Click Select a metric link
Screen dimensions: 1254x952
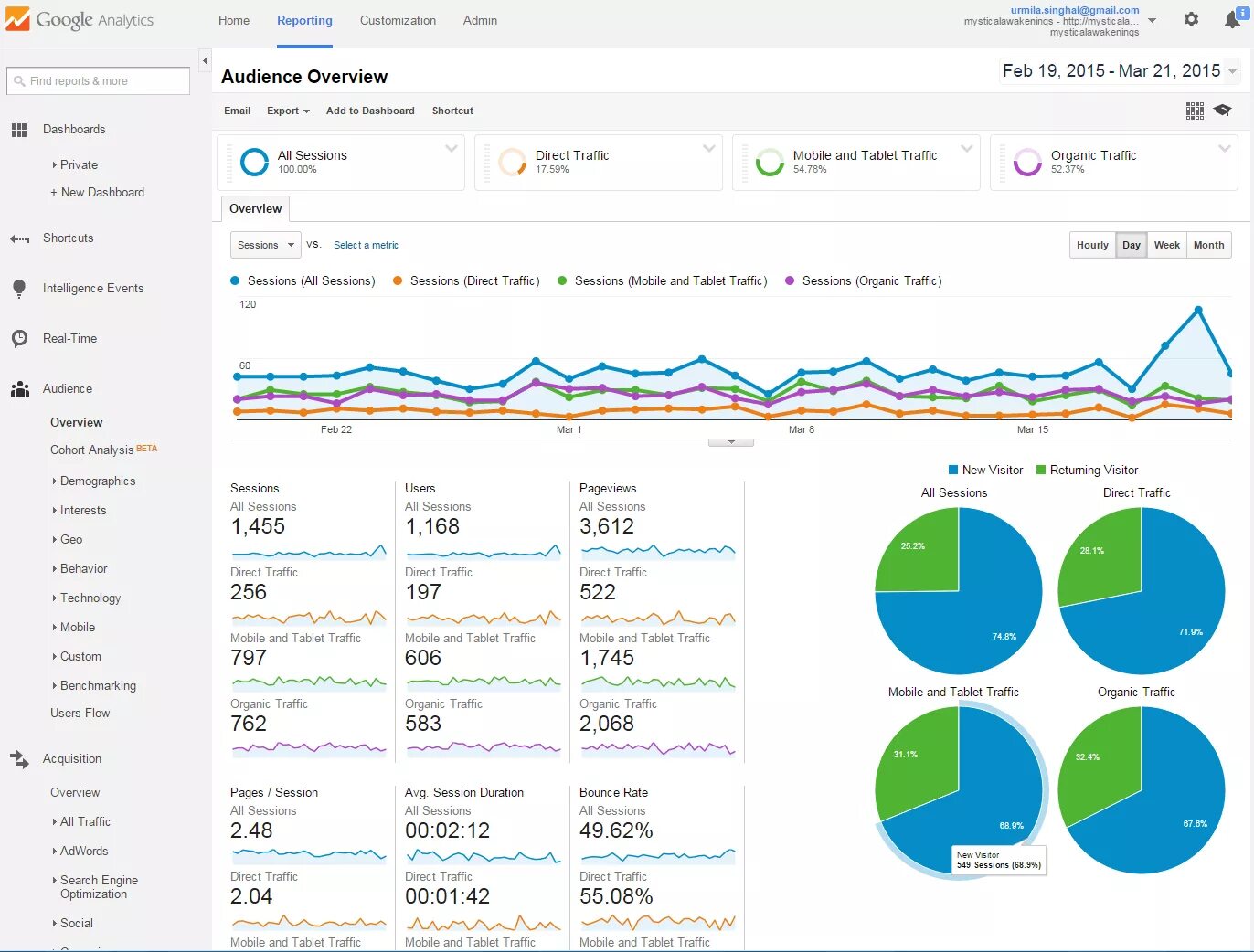(366, 245)
